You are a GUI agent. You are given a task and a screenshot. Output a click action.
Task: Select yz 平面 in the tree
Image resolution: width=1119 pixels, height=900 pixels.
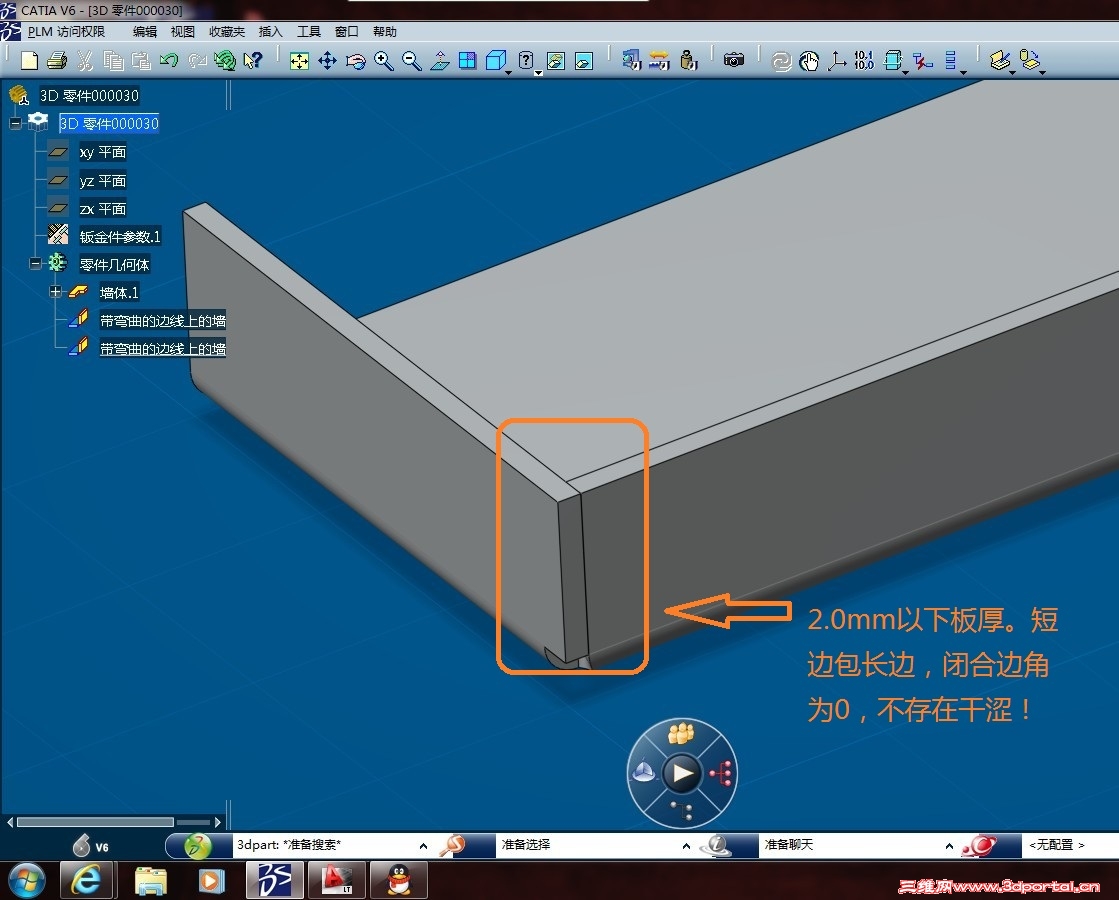tap(103, 181)
